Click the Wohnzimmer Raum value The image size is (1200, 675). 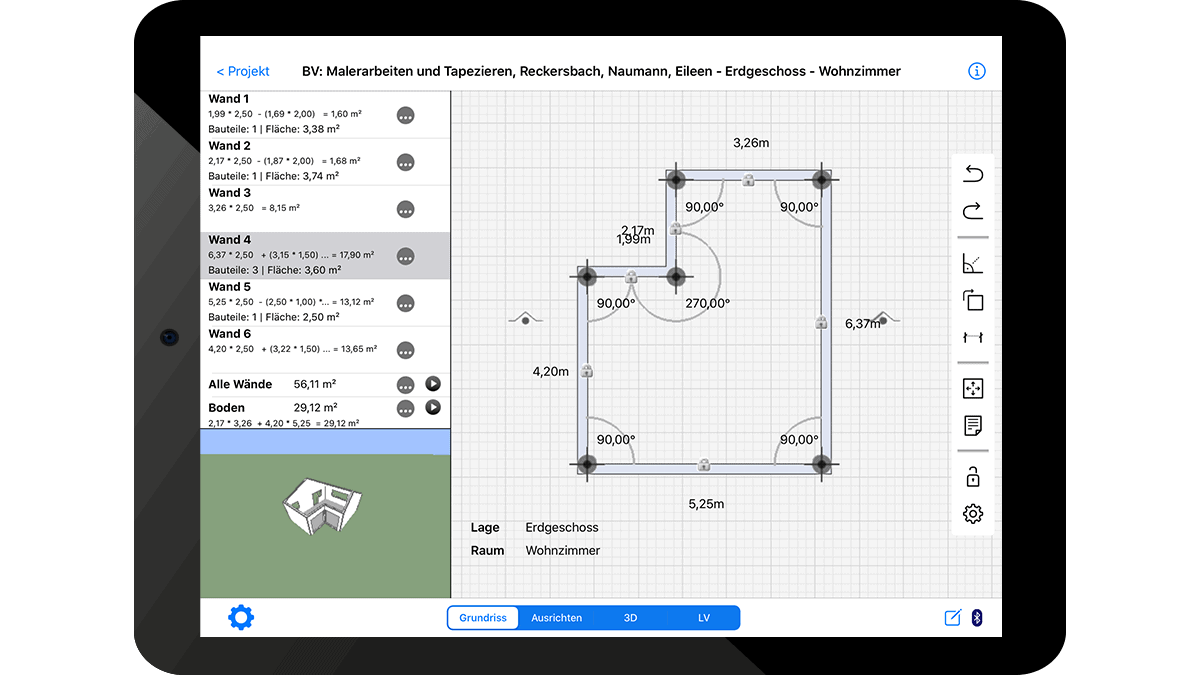pos(563,550)
